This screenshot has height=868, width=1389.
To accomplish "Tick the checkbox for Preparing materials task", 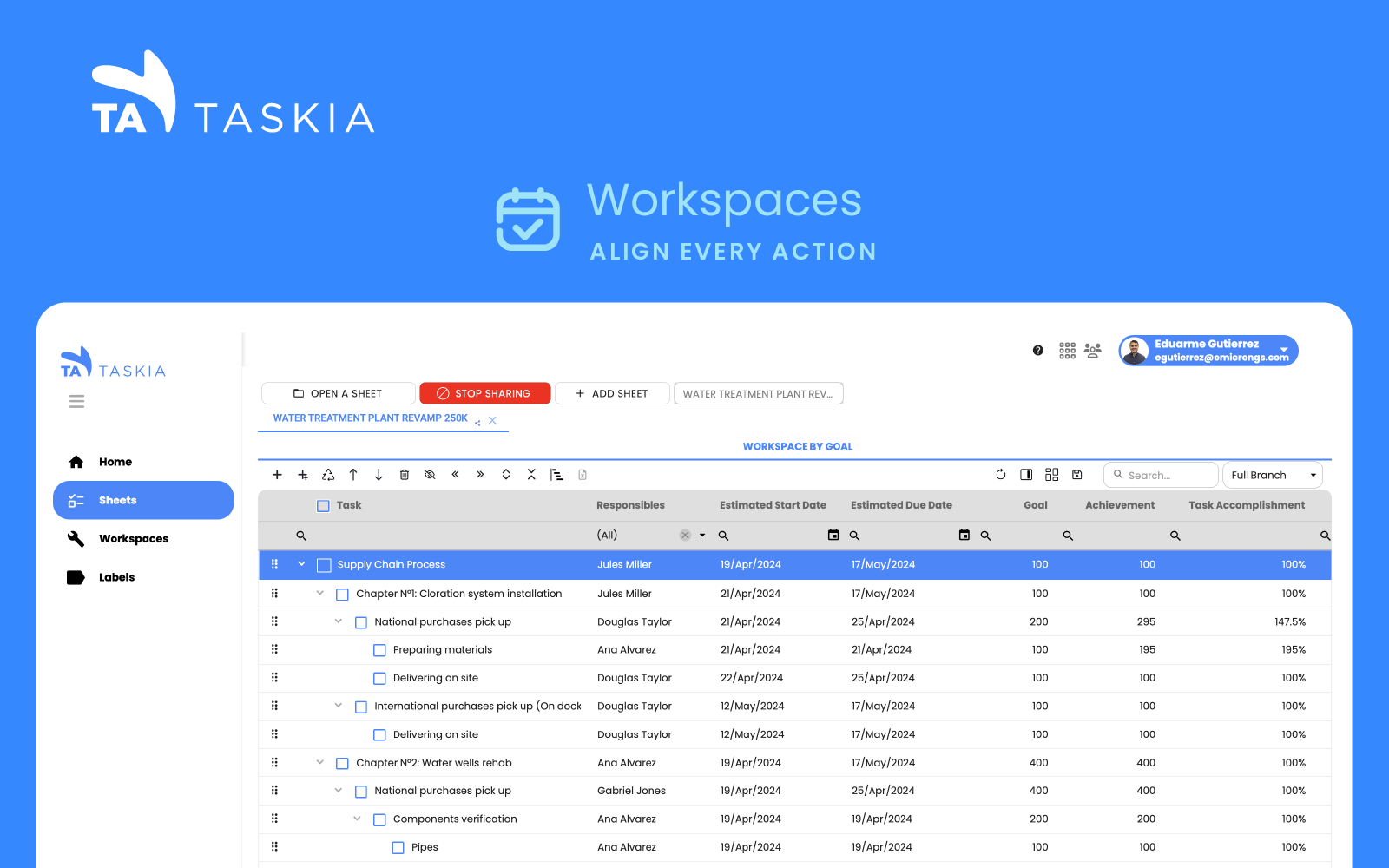I will coord(379,649).
